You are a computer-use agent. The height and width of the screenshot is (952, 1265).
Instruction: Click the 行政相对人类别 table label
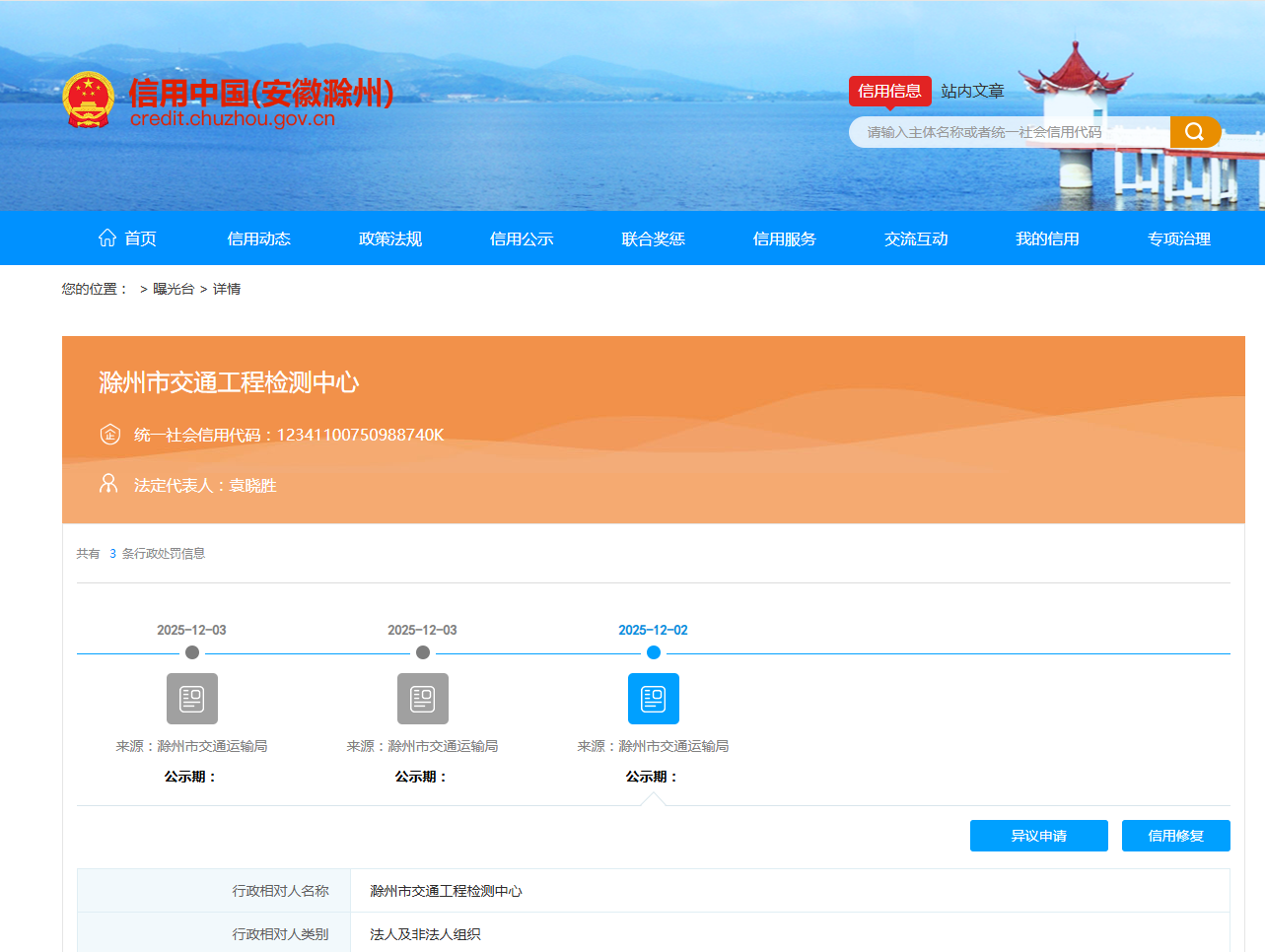pos(281,934)
